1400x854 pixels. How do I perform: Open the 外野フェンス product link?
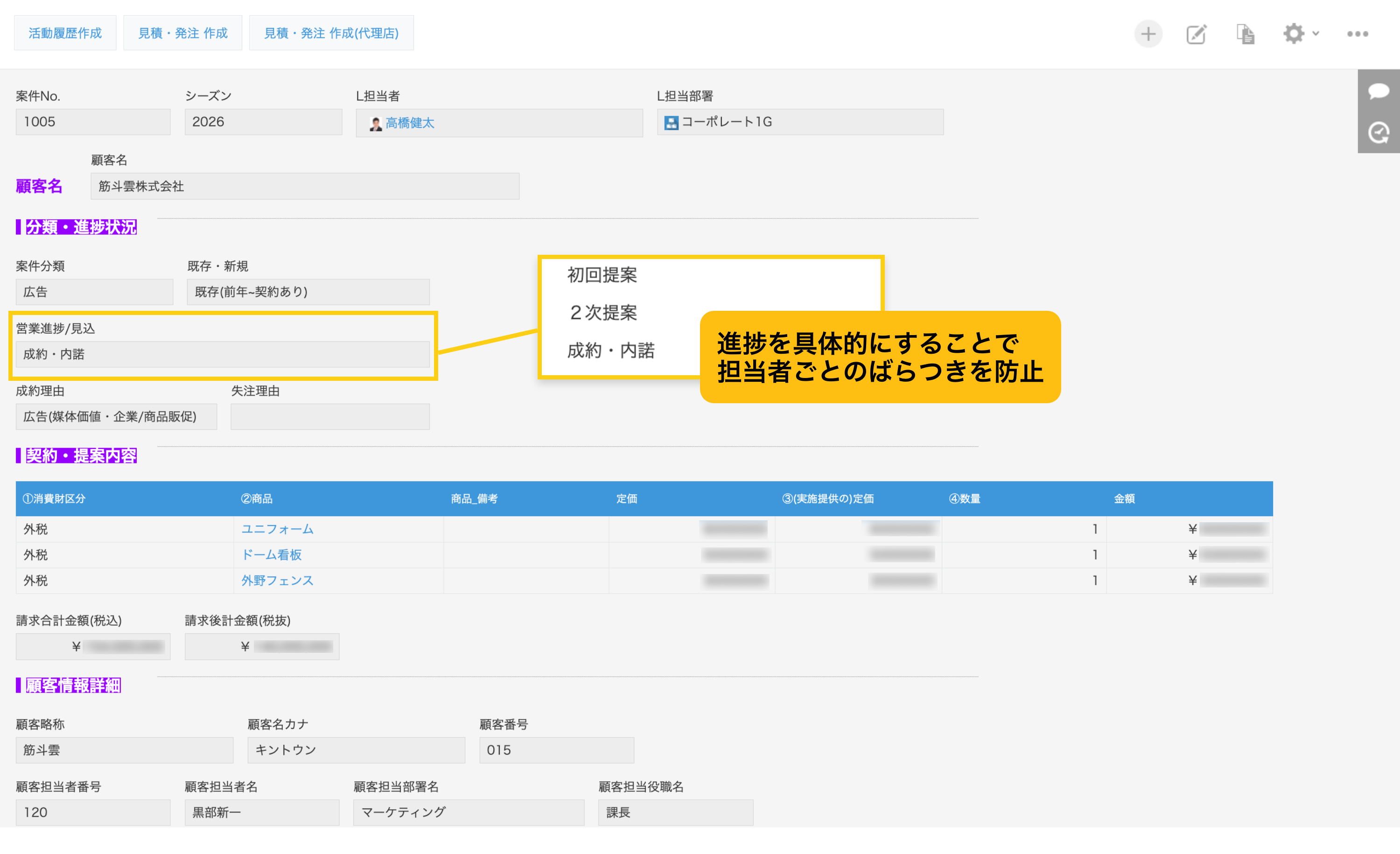[x=278, y=581]
